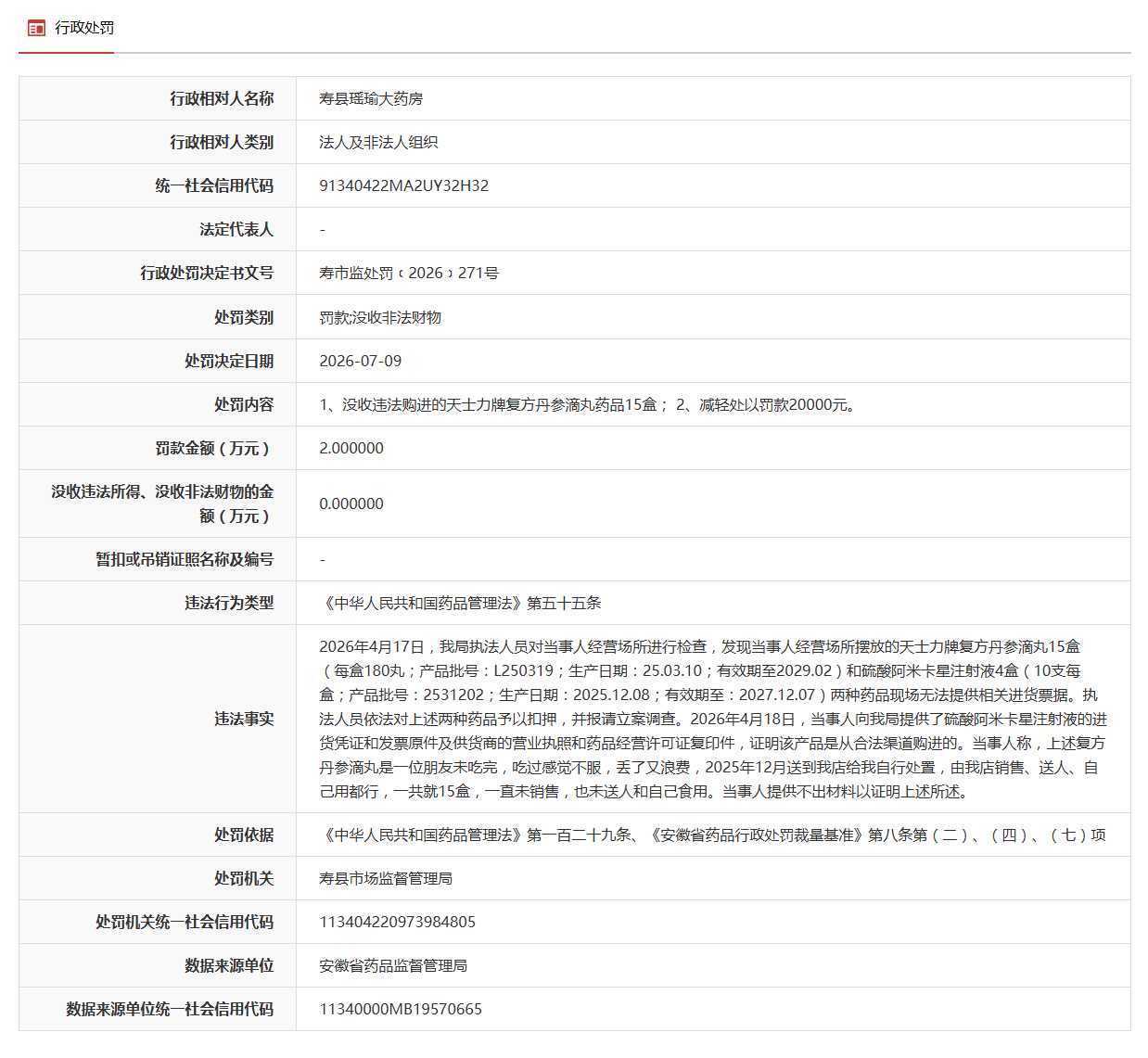This screenshot has height=1058, width=1148.
Task: Click the label 违法事实
Action: 244,719
